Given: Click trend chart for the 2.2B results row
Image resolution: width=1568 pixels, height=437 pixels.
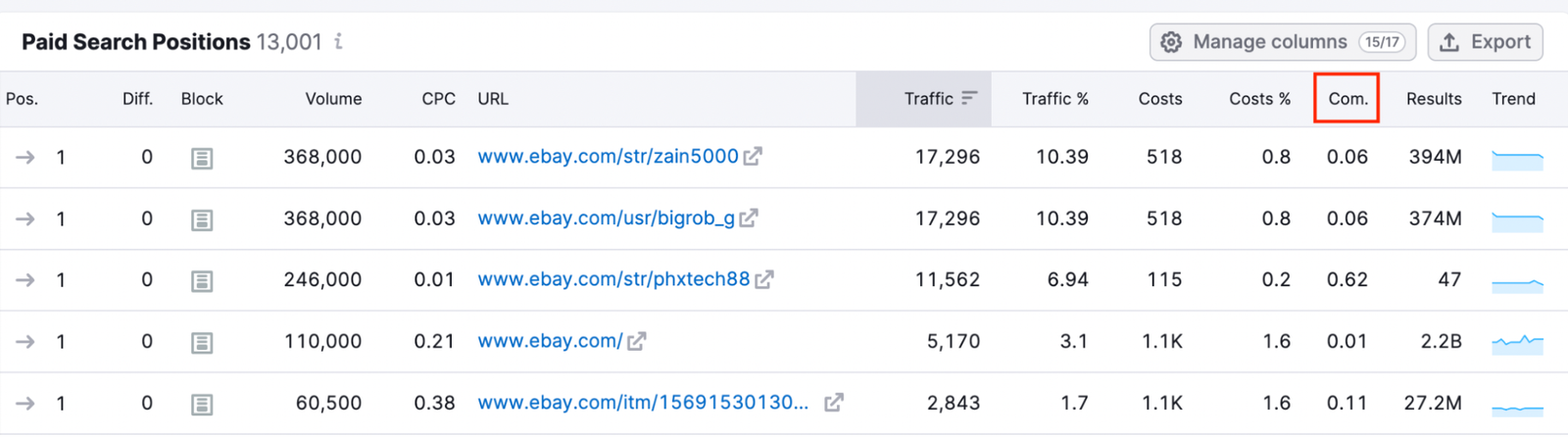Looking at the screenshot, I should pyautogui.click(x=1517, y=342).
